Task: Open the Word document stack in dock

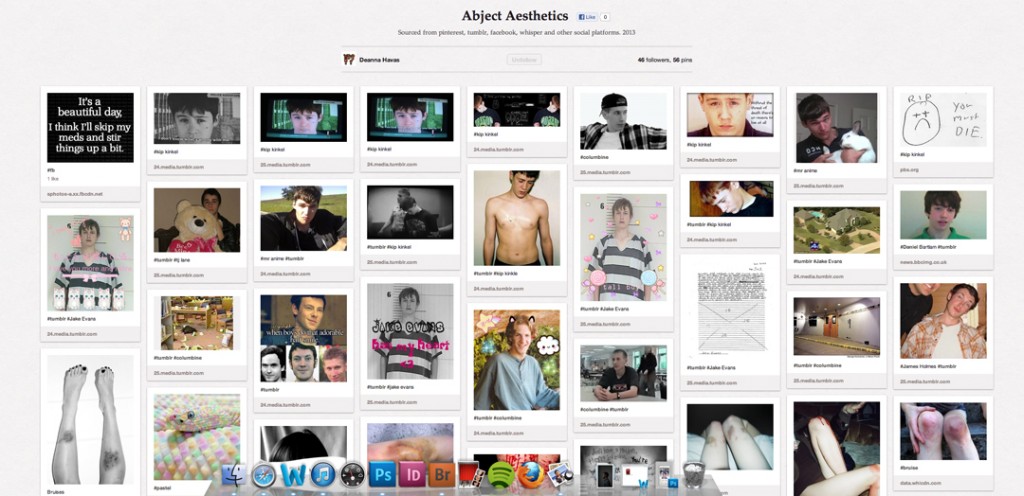Action: tap(635, 476)
